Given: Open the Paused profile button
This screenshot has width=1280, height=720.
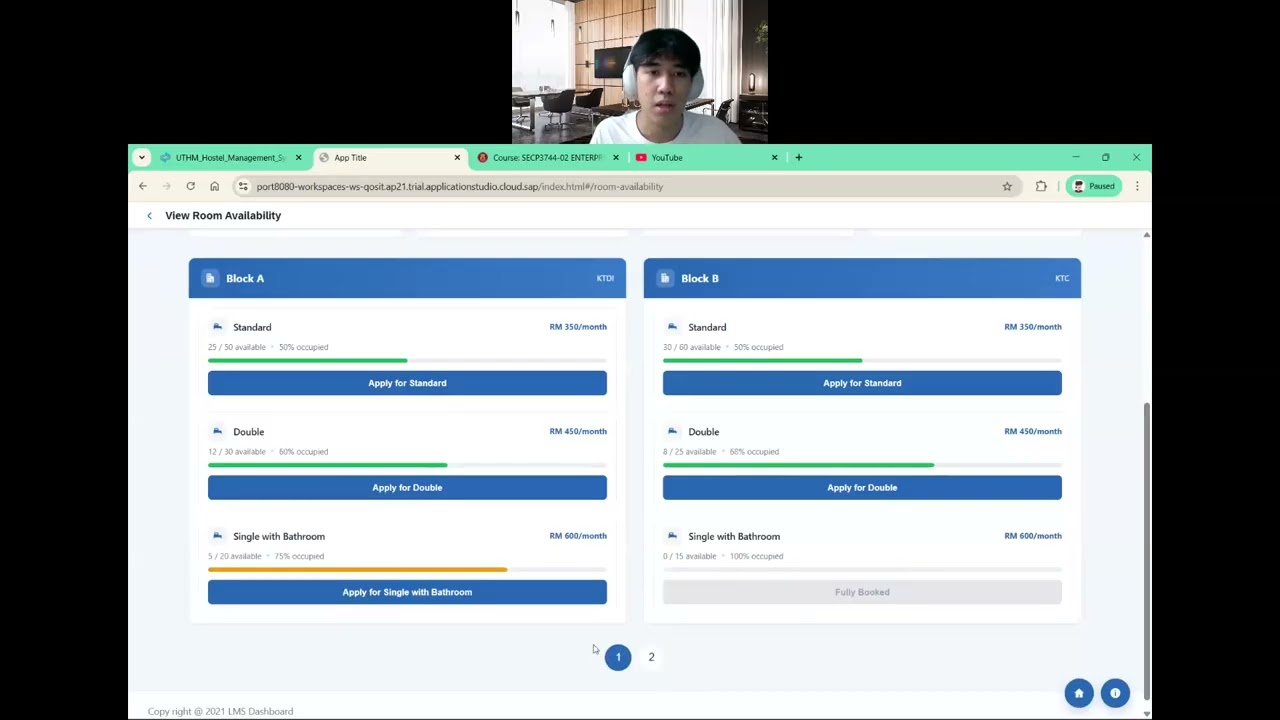Looking at the screenshot, I should [1094, 186].
